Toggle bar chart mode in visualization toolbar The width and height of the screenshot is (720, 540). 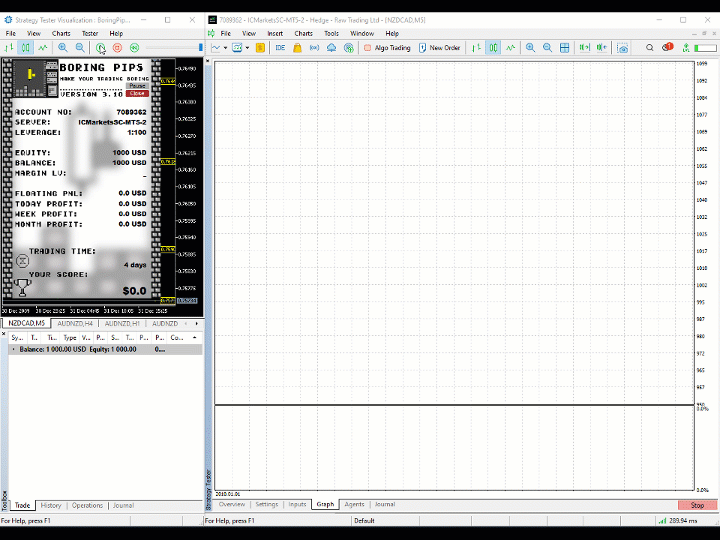[10, 47]
